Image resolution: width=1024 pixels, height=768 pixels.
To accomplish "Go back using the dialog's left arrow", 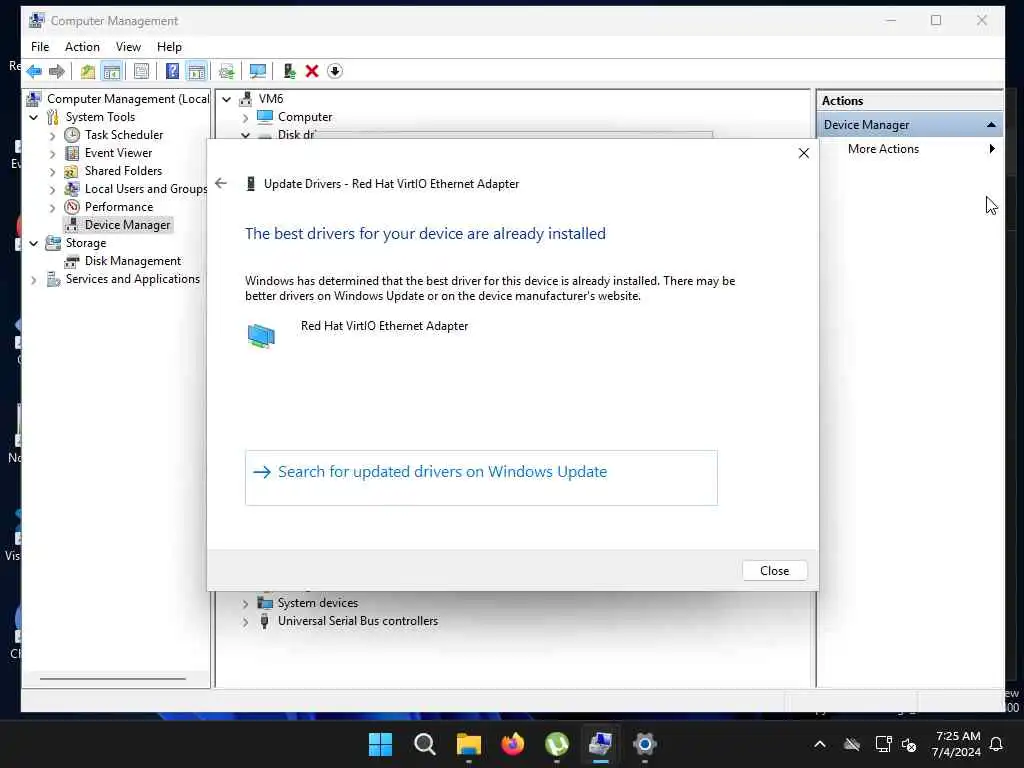I will coord(221,184).
